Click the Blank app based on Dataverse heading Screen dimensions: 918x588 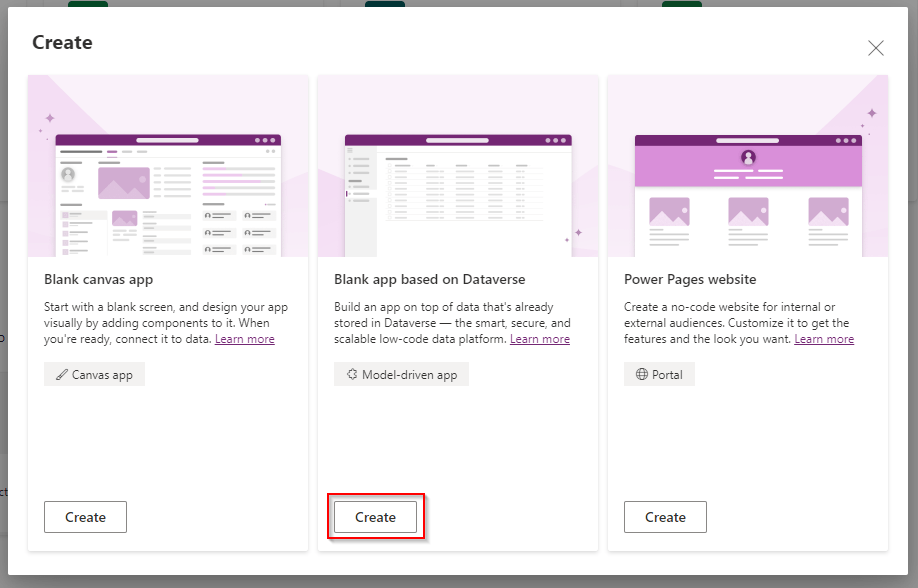point(430,279)
